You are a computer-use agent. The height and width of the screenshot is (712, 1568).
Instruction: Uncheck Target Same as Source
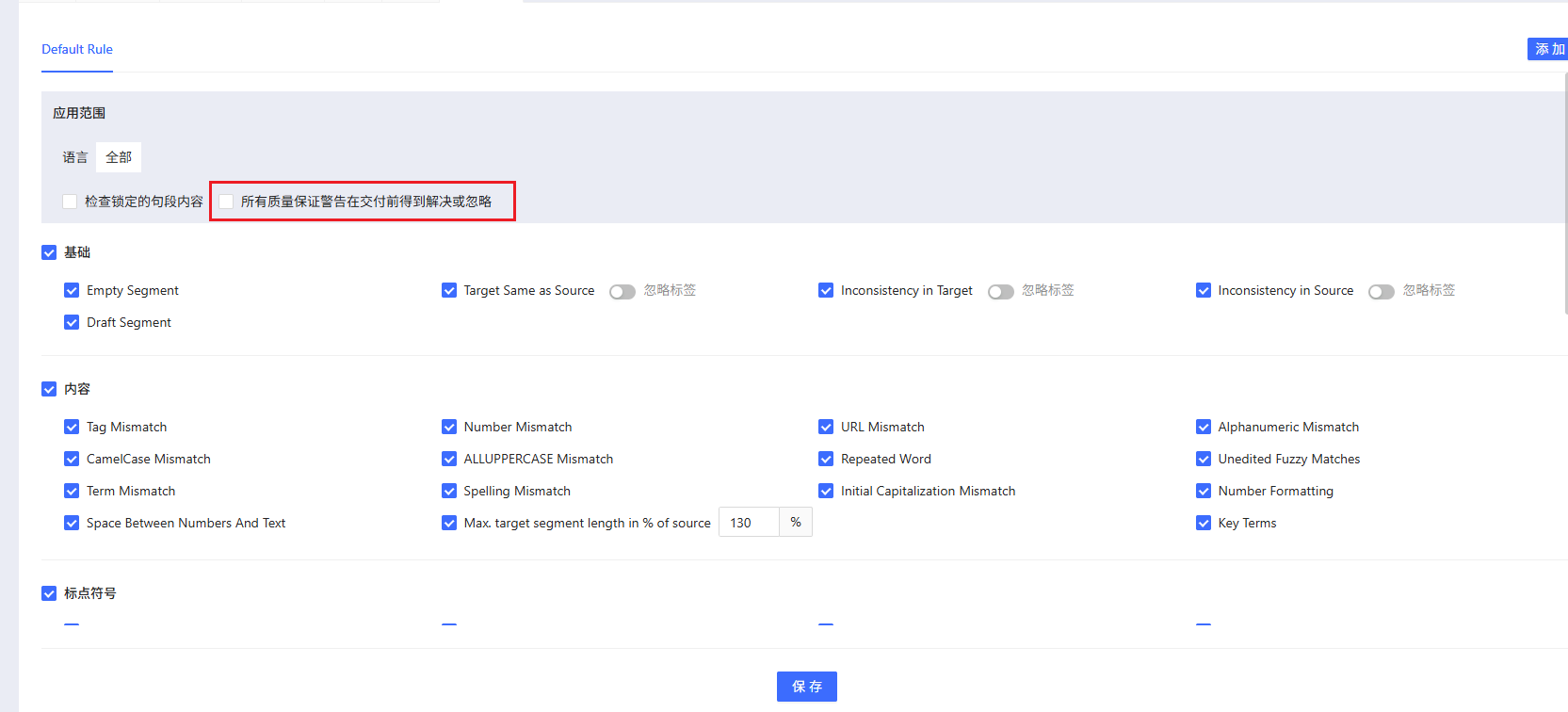(449, 290)
